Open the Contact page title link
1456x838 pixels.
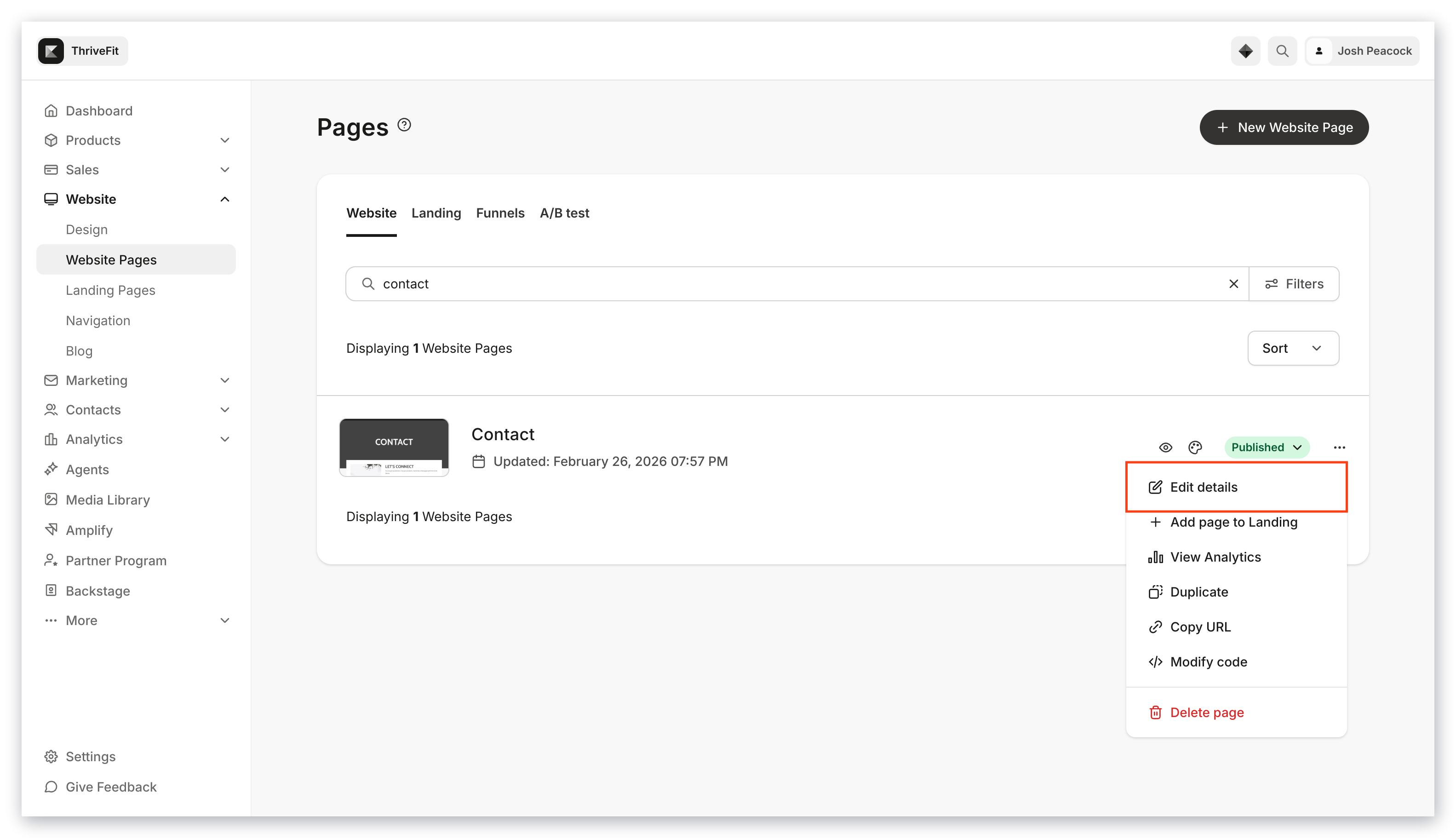(502, 435)
